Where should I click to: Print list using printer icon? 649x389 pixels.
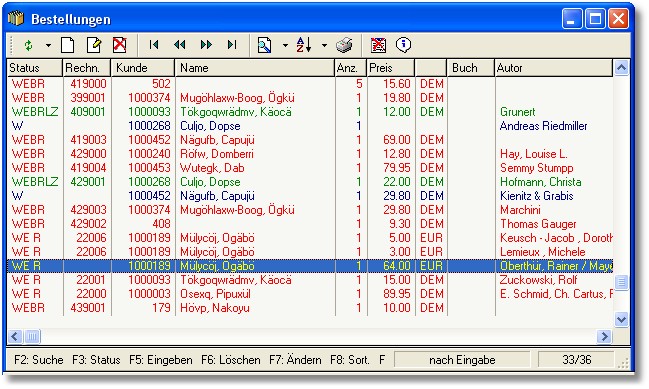coord(344,45)
